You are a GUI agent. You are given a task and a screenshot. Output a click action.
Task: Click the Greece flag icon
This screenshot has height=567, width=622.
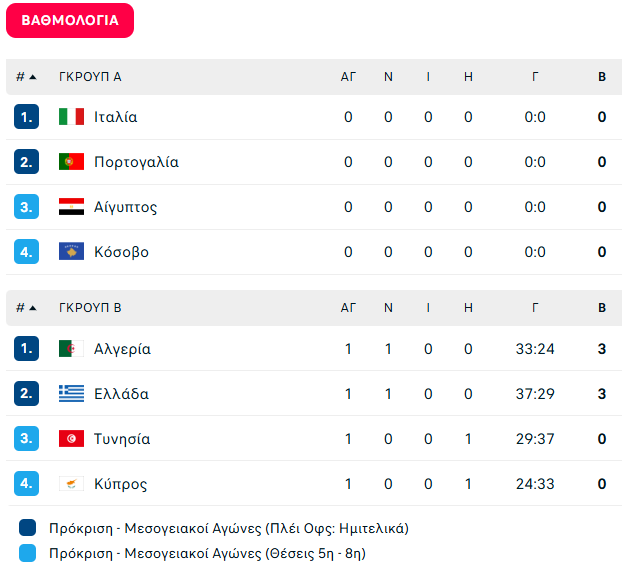pos(71,394)
